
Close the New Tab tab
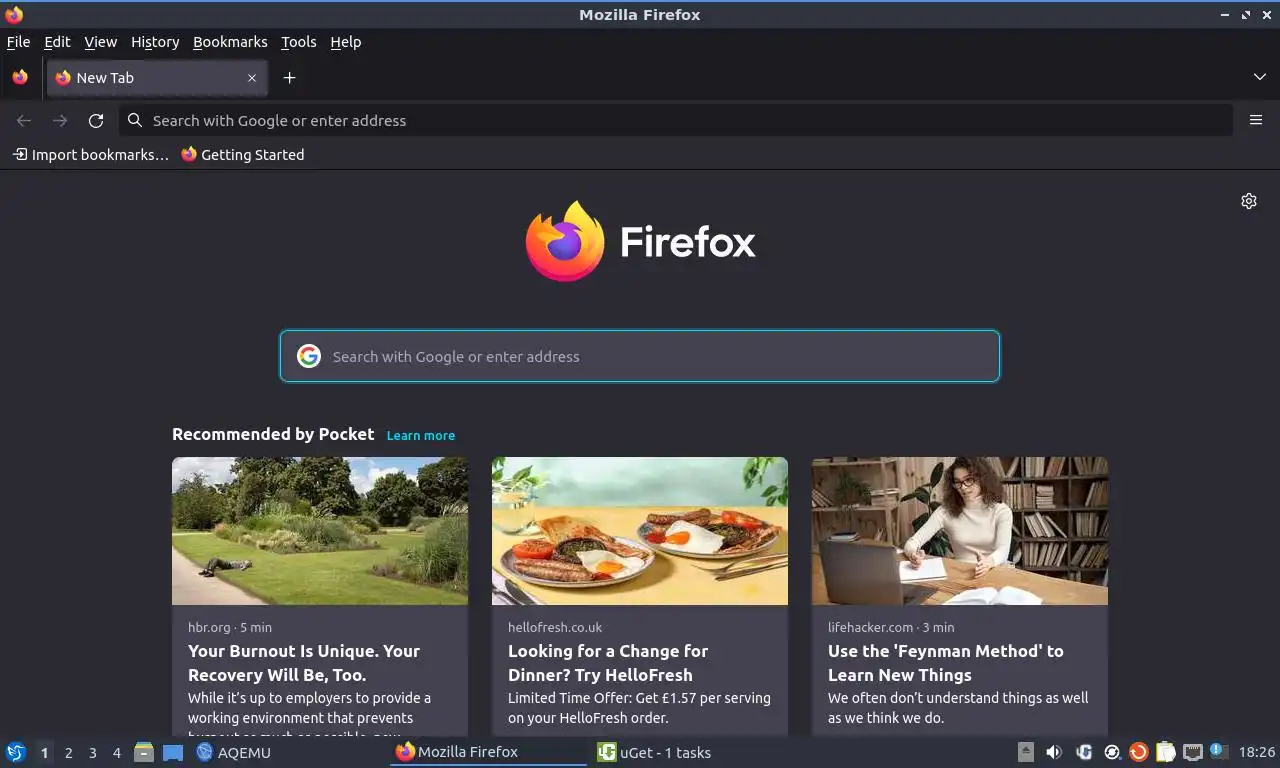click(x=252, y=78)
